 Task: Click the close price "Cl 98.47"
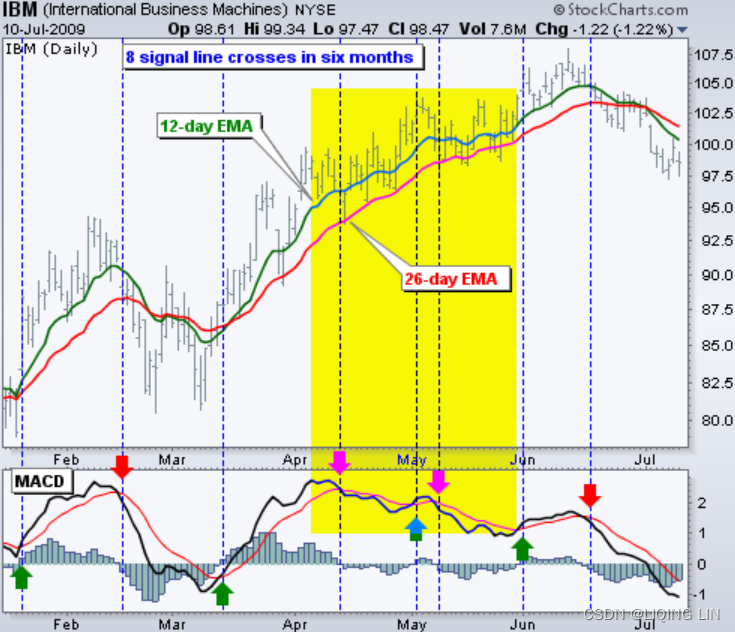418,29
